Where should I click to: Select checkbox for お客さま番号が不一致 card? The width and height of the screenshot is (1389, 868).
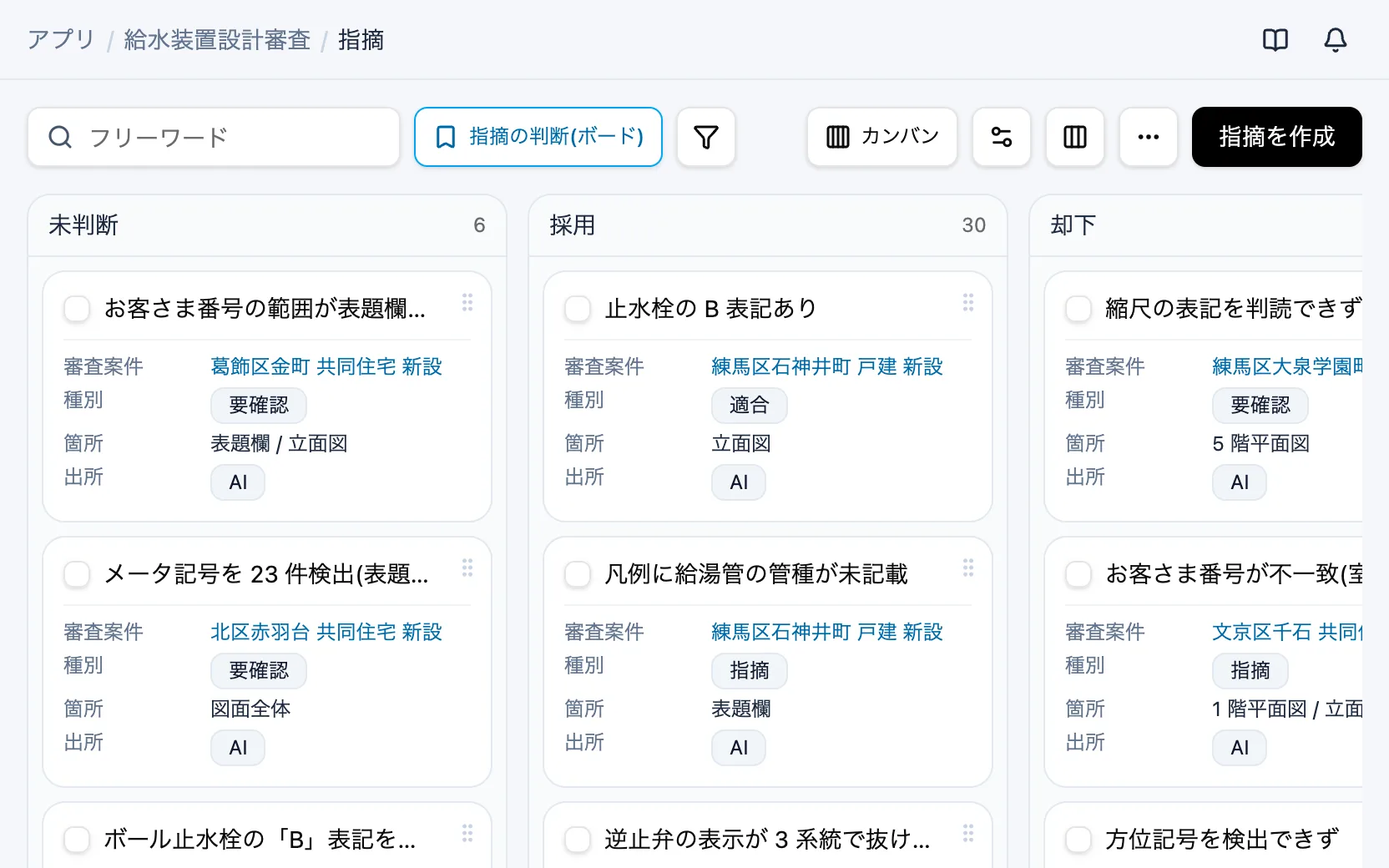pyautogui.click(x=1078, y=574)
